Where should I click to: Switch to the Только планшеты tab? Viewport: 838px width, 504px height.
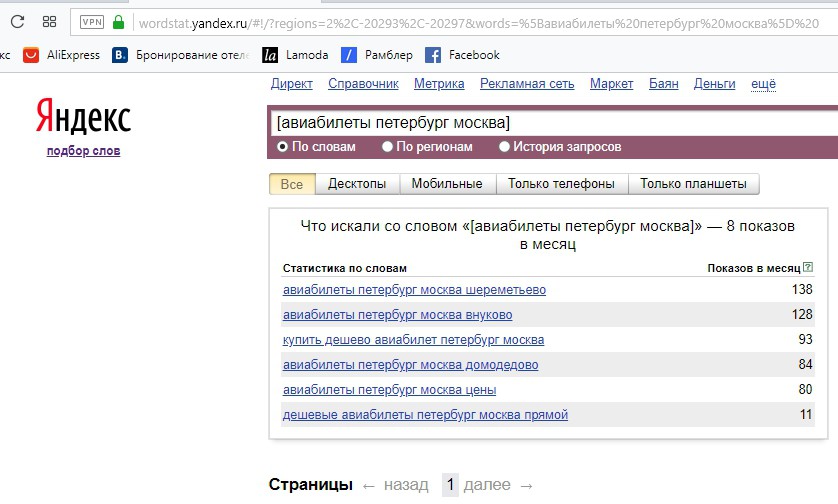[694, 184]
